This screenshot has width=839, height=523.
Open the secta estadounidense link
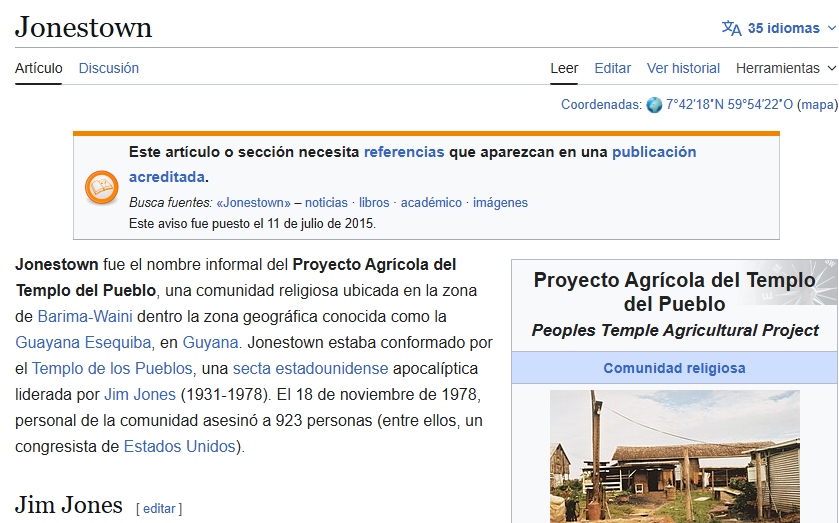(310, 368)
